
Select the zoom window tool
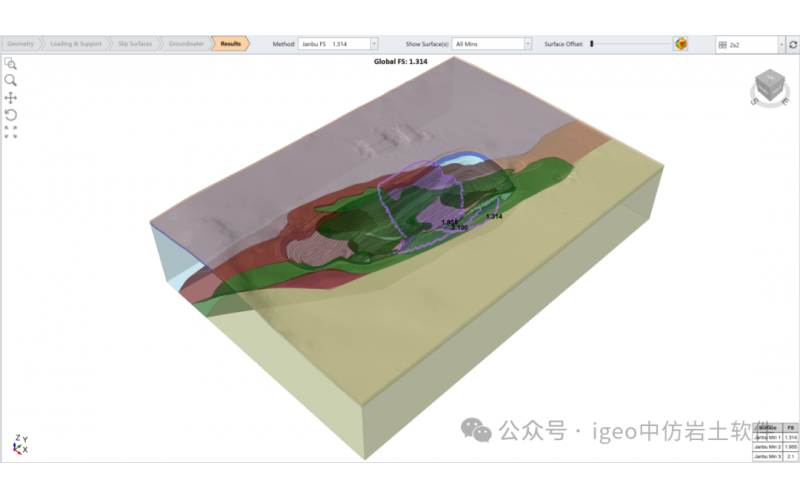[11, 63]
